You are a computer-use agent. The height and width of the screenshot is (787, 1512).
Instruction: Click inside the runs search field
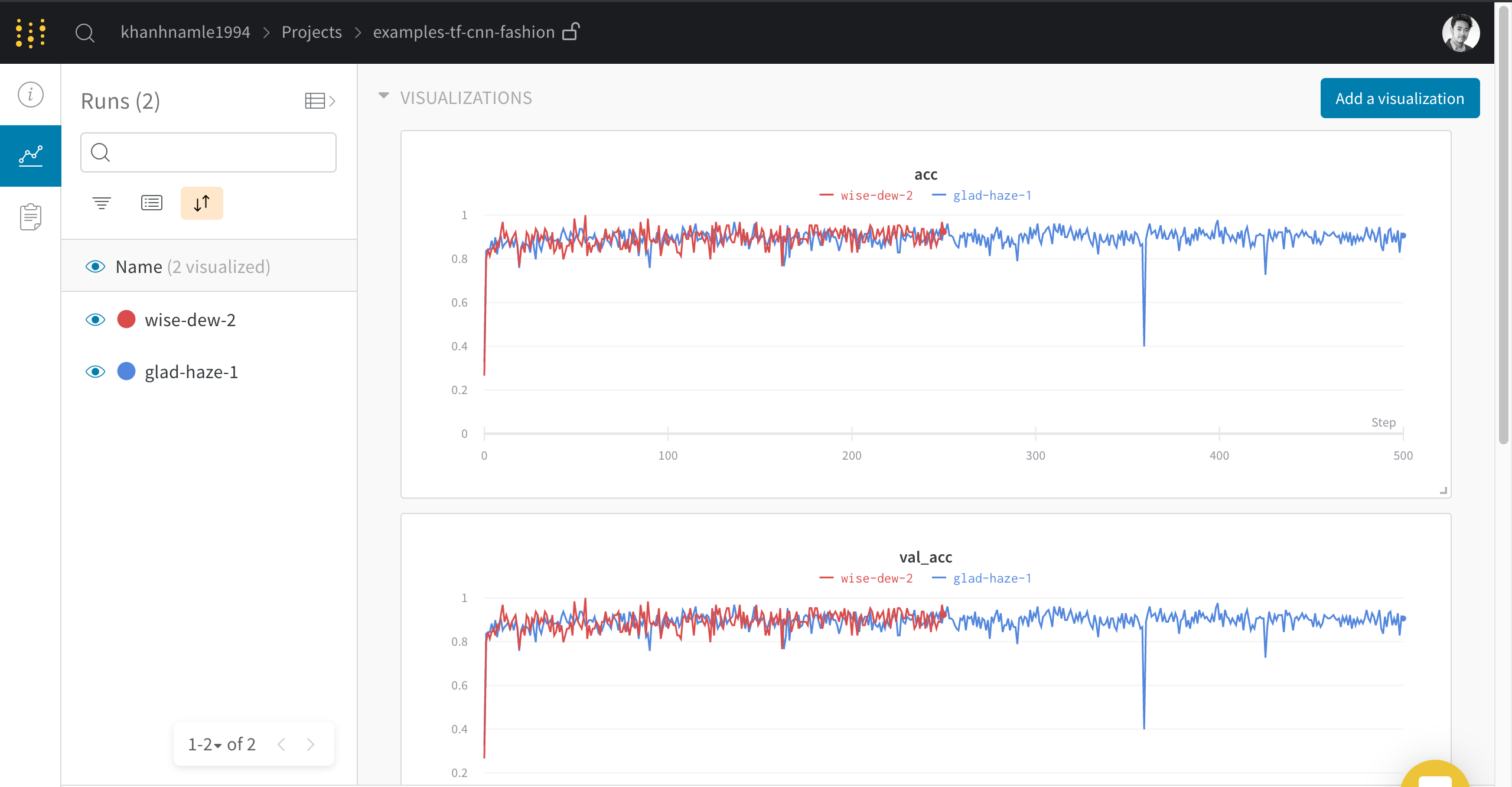point(208,152)
